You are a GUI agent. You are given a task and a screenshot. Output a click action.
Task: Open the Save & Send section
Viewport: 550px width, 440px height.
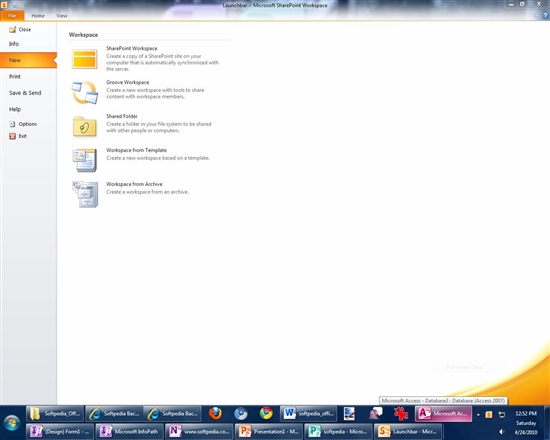[x=25, y=93]
